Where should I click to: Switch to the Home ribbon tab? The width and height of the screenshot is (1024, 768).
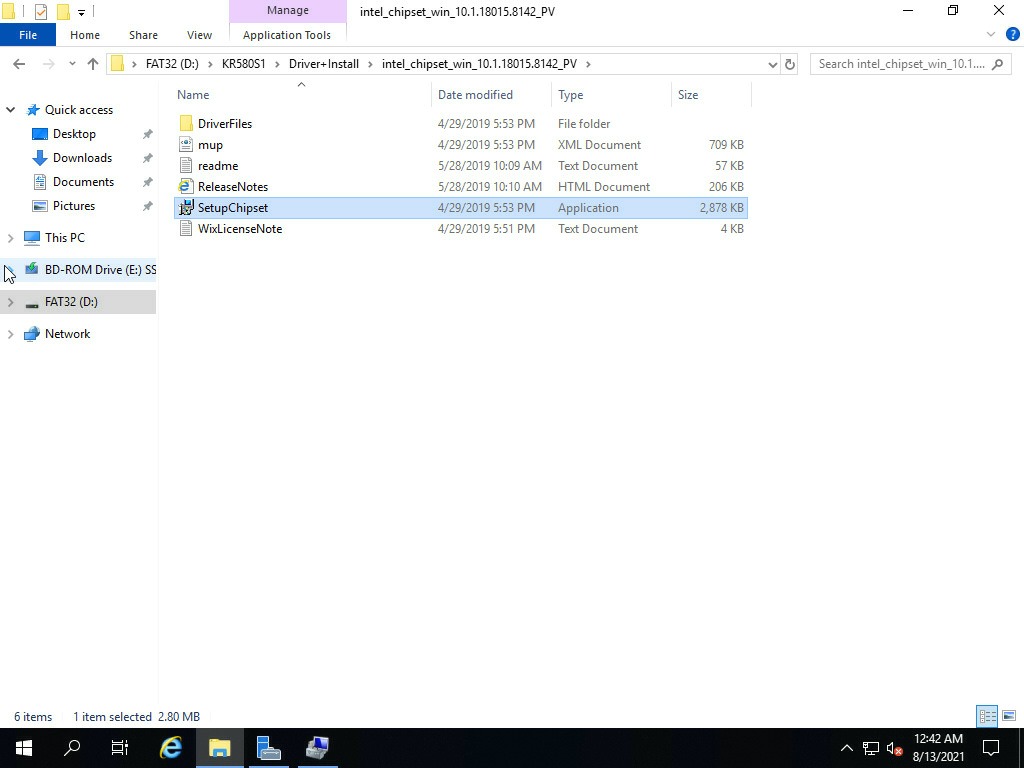85,35
